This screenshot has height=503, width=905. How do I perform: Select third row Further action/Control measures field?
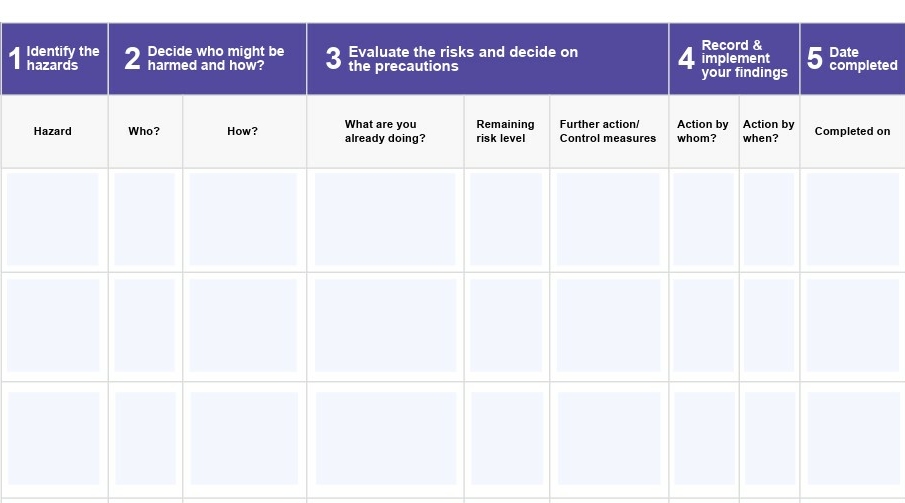(609, 438)
